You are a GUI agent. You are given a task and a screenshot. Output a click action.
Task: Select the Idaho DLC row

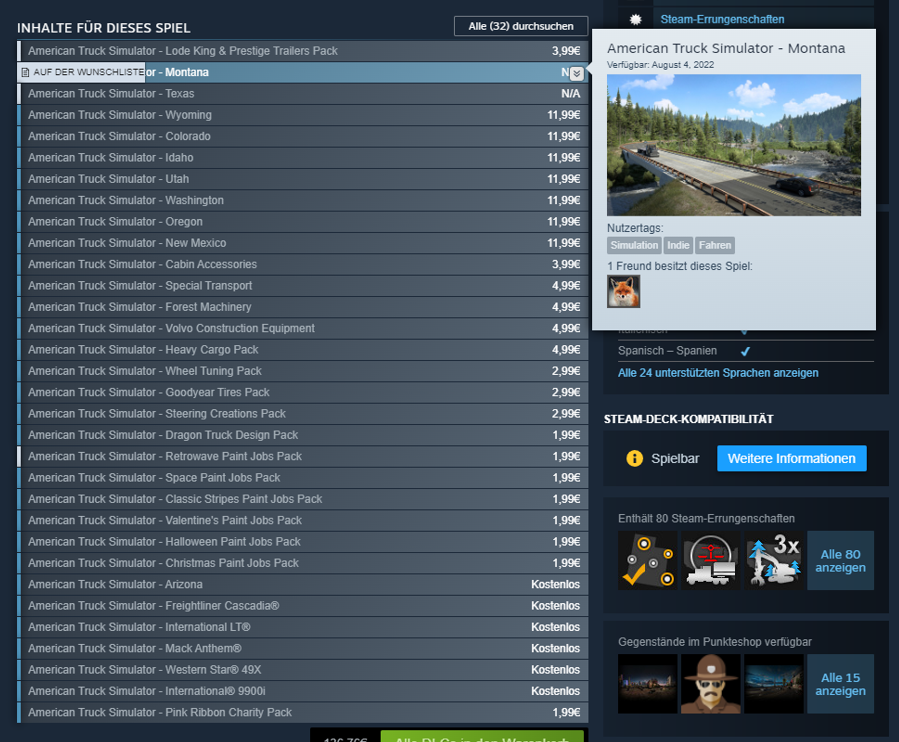pos(303,158)
